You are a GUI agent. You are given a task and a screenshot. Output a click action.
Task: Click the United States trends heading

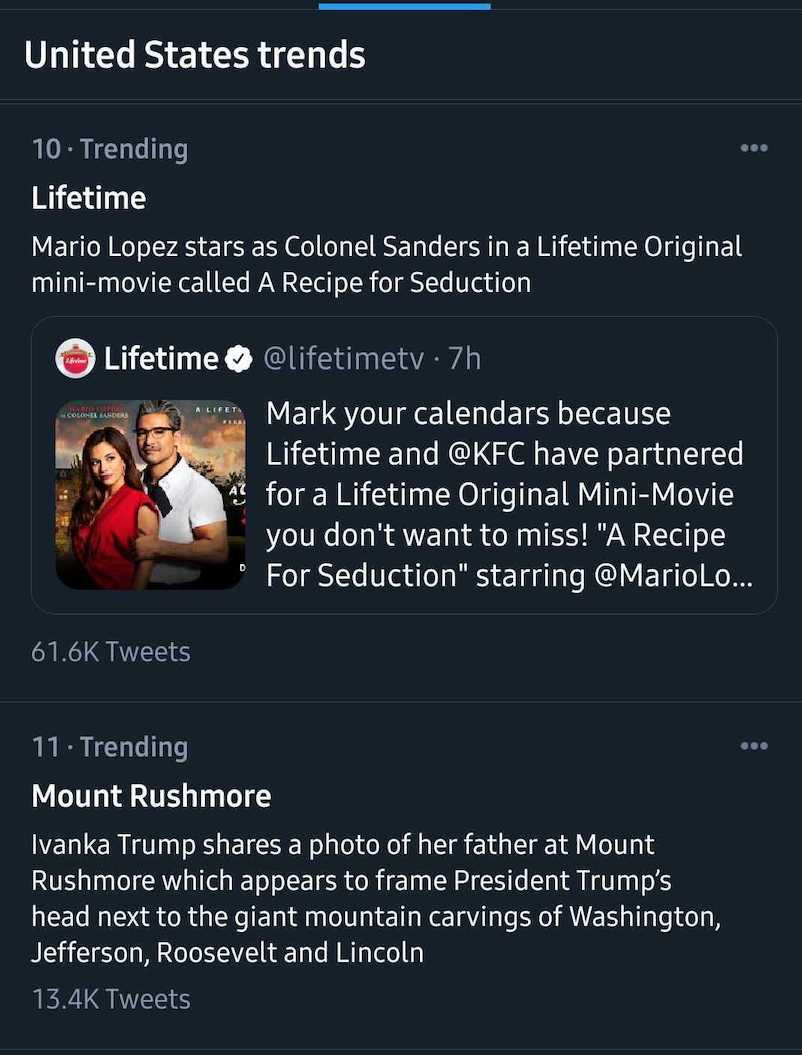195,54
